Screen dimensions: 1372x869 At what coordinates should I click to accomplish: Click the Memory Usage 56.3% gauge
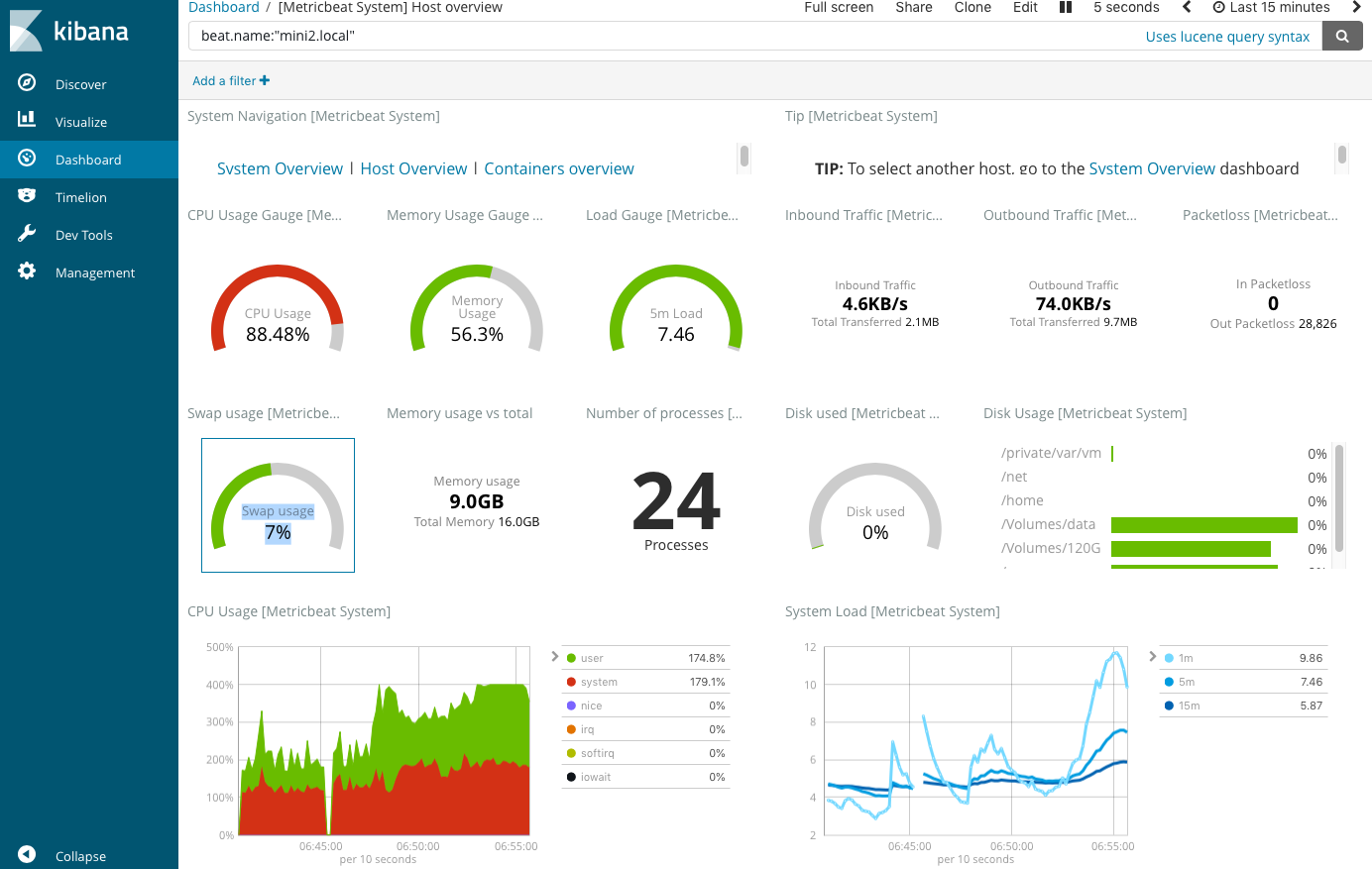[477, 307]
